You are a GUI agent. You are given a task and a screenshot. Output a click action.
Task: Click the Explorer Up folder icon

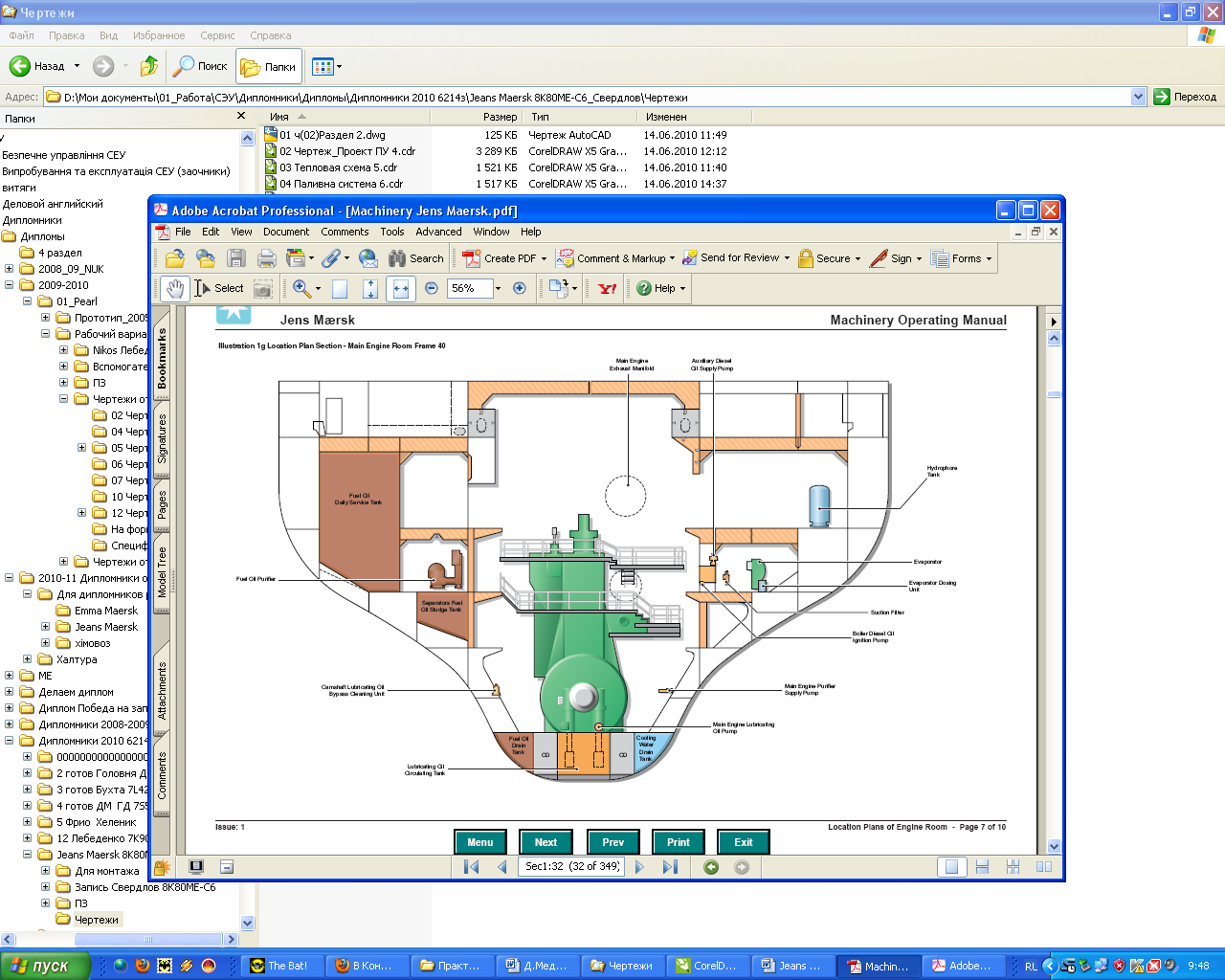point(149,66)
